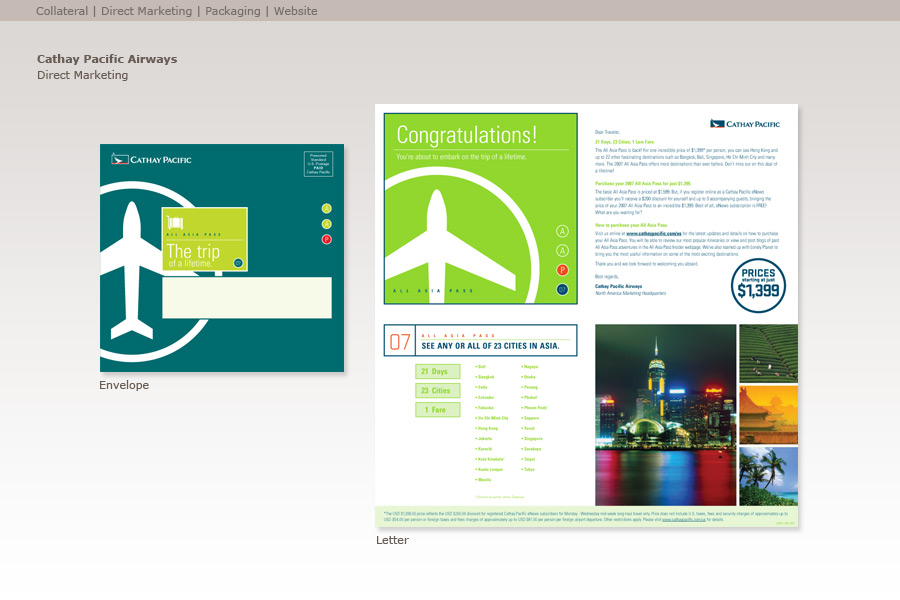
Task: Click the Prices $1,399 round badge
Action: click(x=758, y=286)
